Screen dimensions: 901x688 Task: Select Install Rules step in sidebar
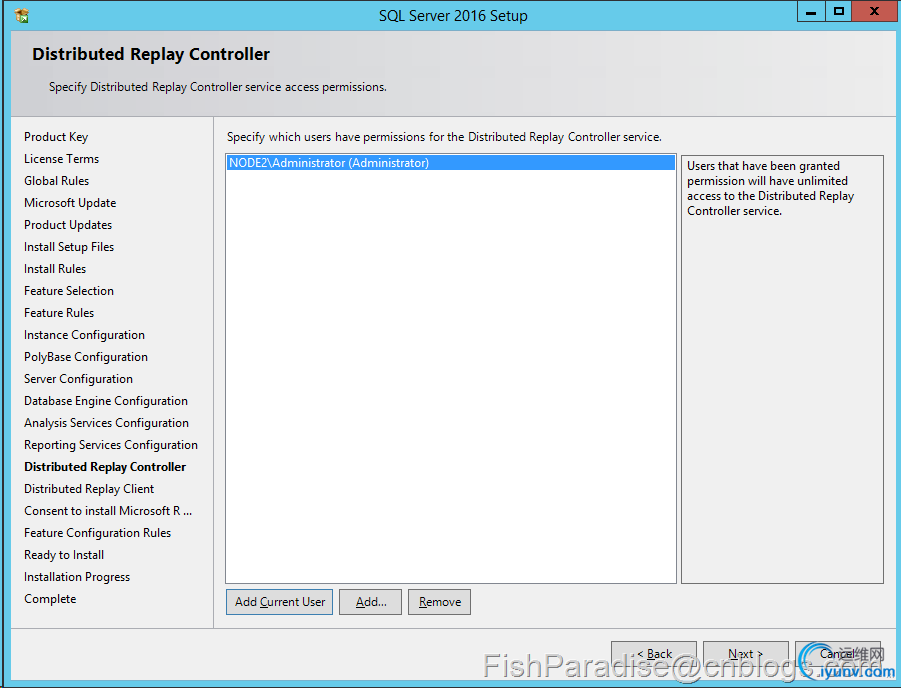(x=55, y=268)
